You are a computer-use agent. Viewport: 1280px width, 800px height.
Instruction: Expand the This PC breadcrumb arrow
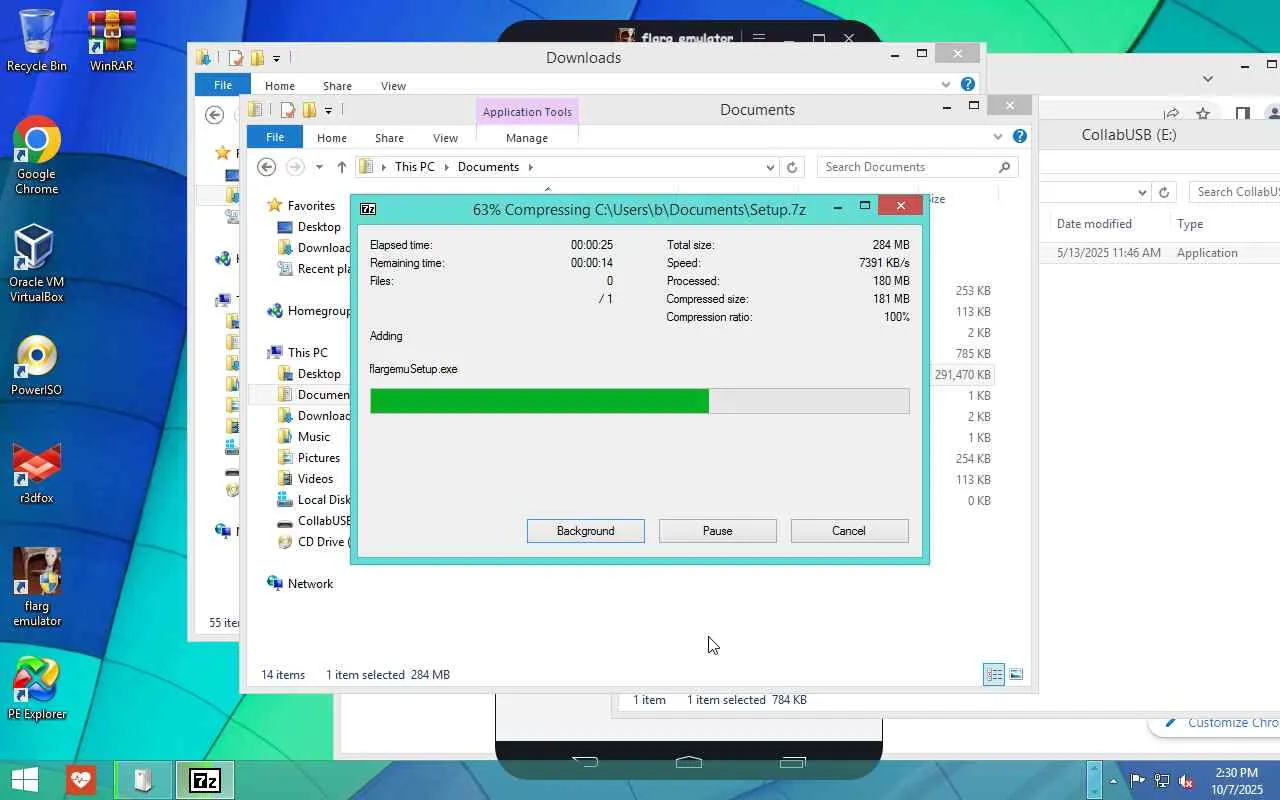446,167
